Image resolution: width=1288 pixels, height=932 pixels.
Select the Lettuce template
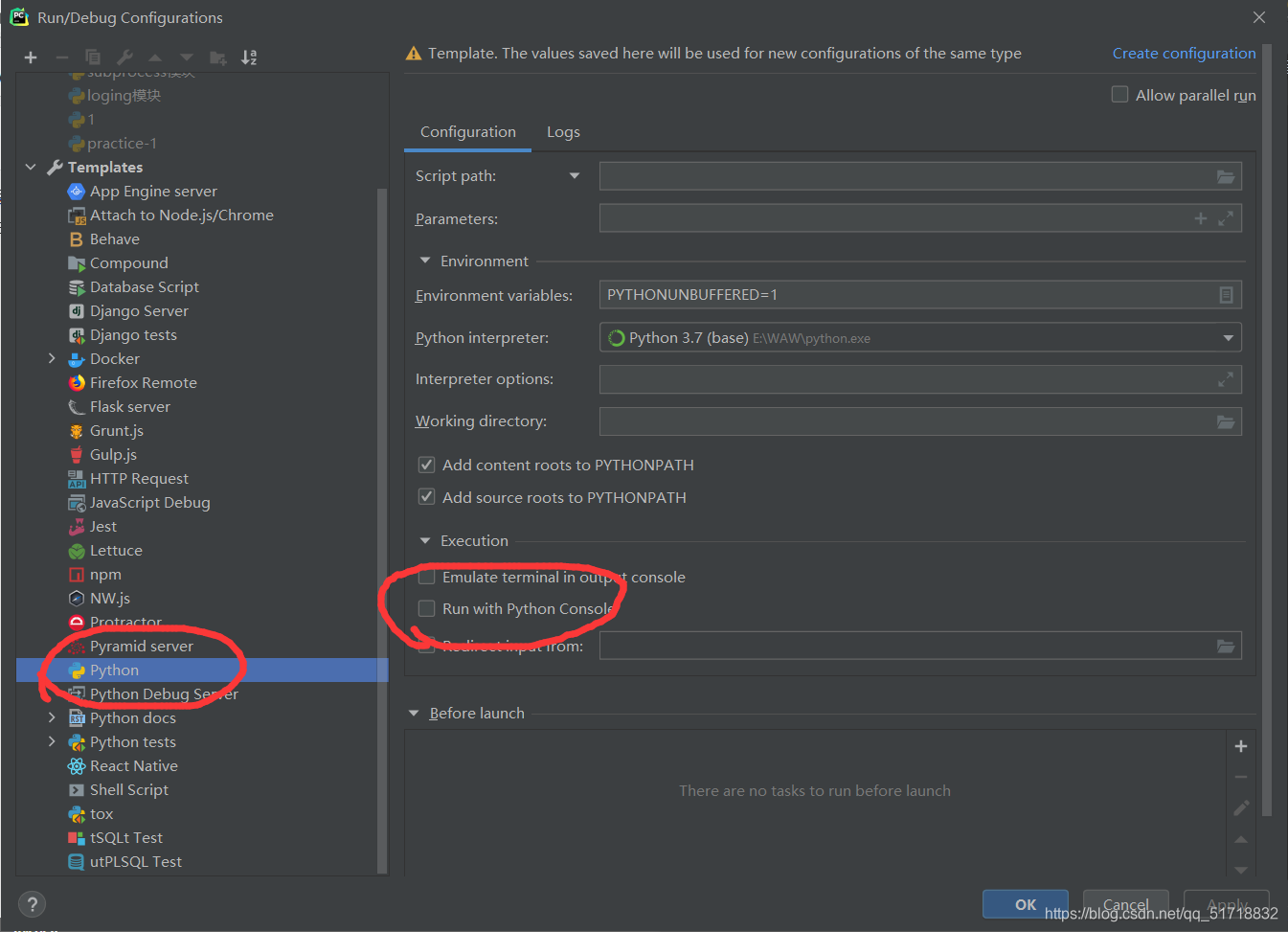(115, 551)
